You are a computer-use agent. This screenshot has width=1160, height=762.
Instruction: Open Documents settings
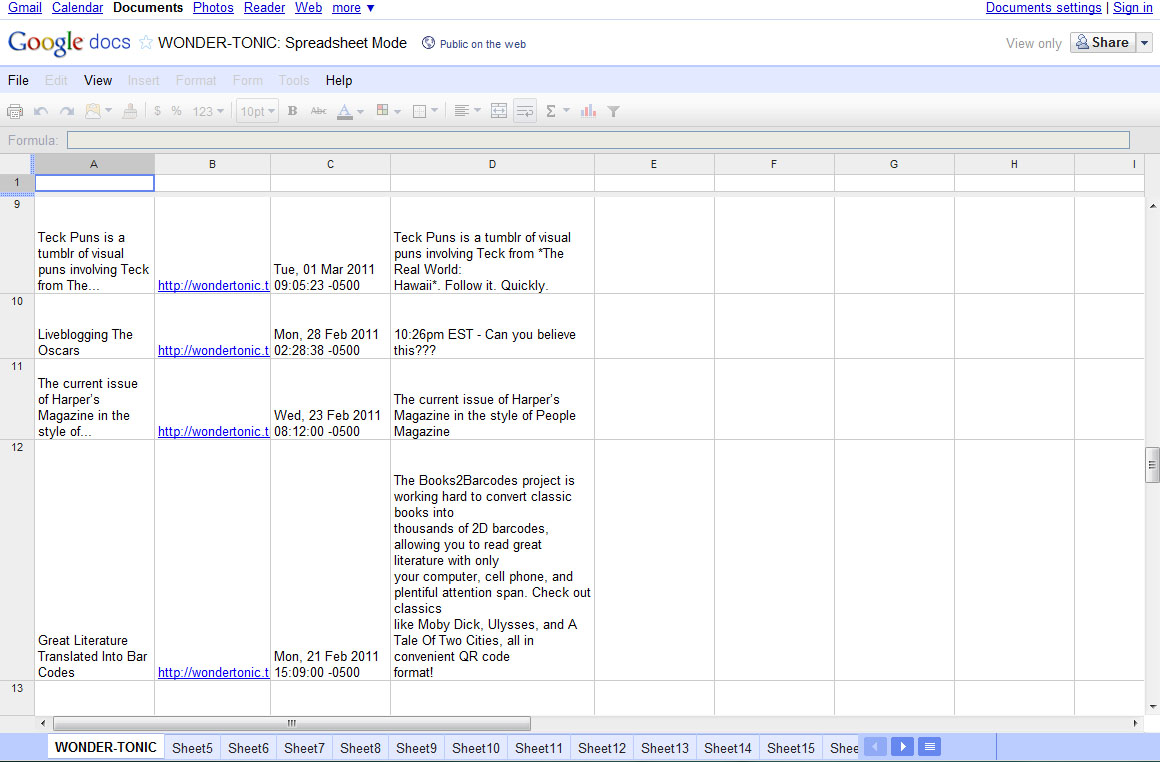click(x=1043, y=7)
